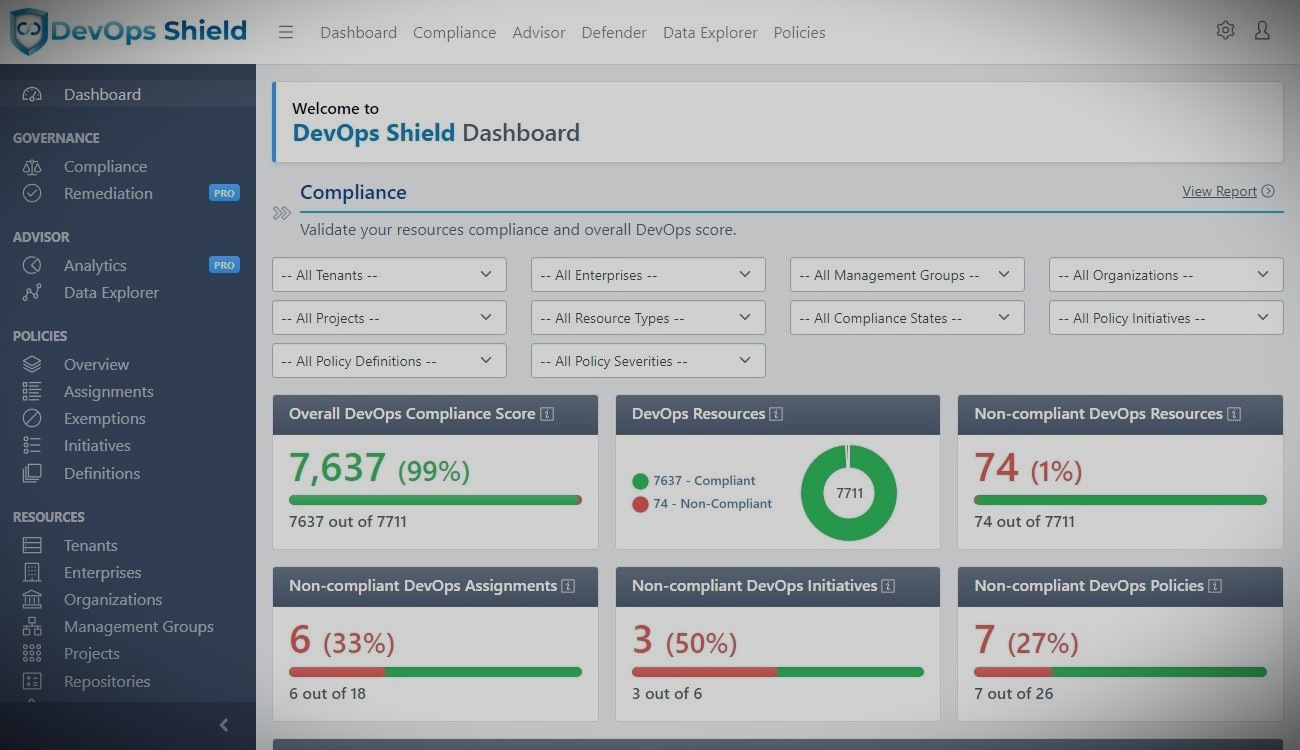This screenshot has width=1300, height=750.
Task: Open the All Policy Severities dropdown
Action: [x=648, y=361]
